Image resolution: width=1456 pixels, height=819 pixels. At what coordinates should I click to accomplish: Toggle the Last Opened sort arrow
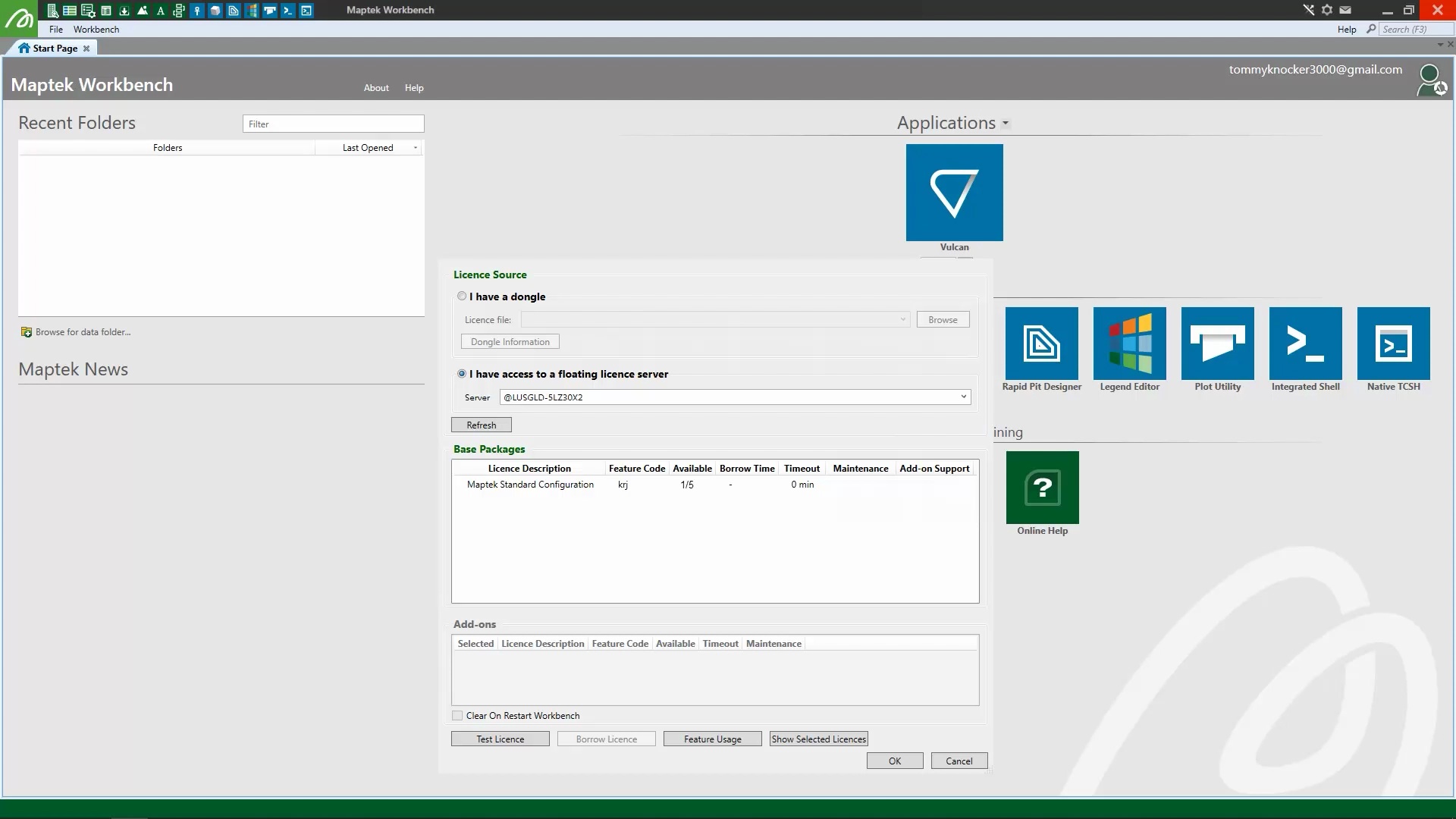(x=416, y=148)
